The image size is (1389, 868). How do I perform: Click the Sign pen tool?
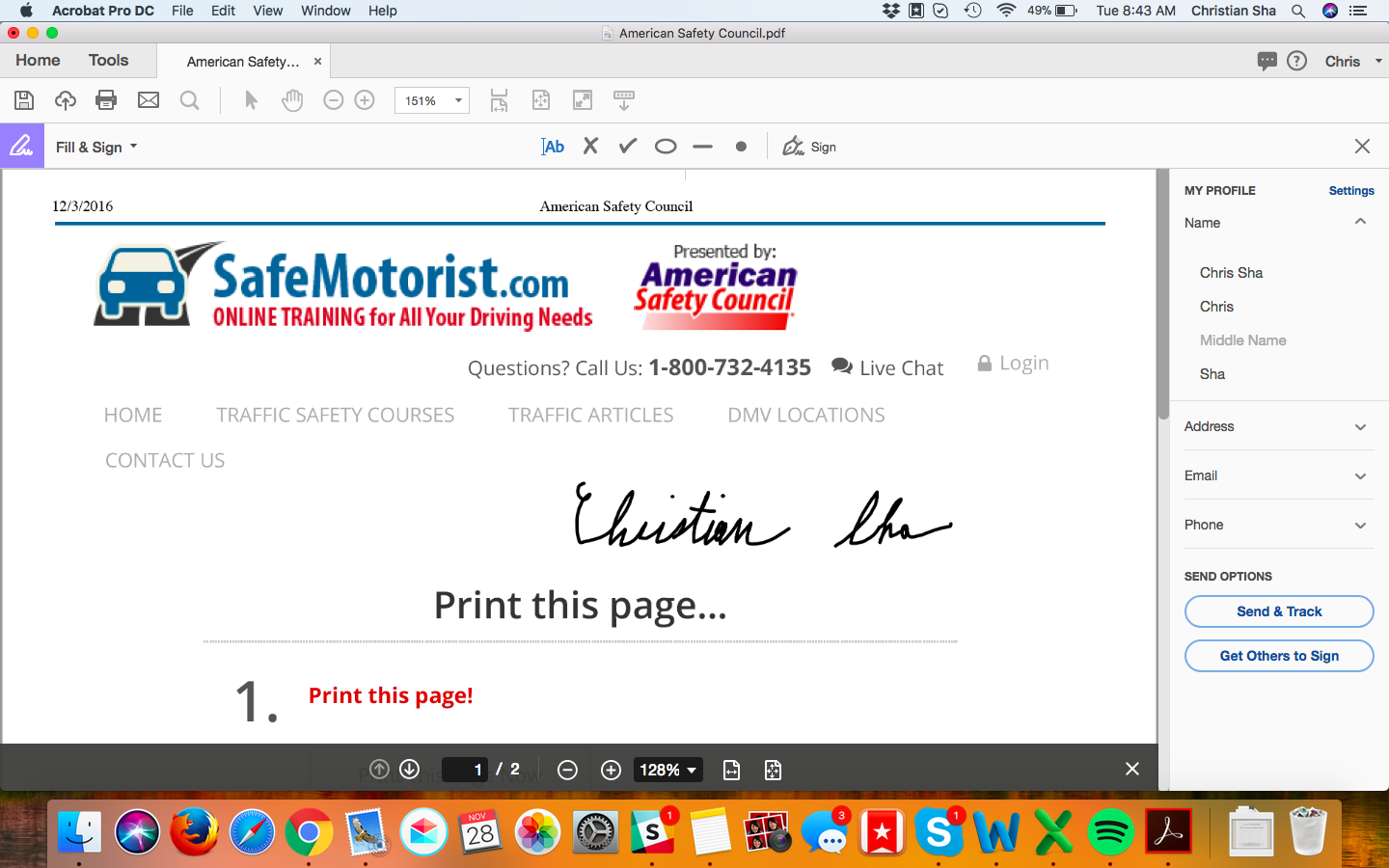pyautogui.click(x=809, y=147)
